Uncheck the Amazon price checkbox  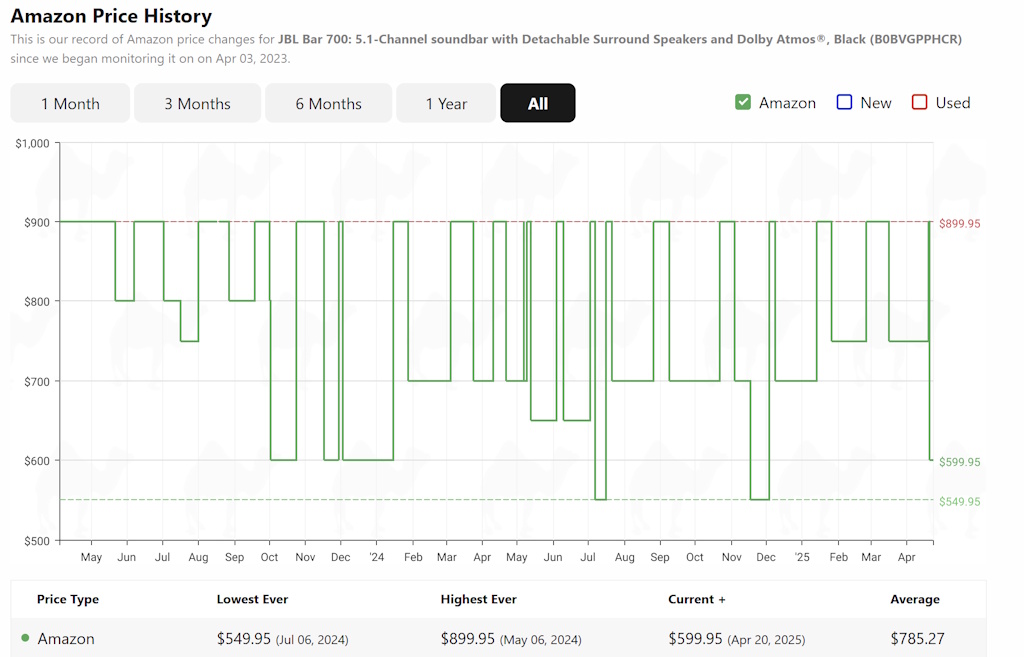[743, 103]
